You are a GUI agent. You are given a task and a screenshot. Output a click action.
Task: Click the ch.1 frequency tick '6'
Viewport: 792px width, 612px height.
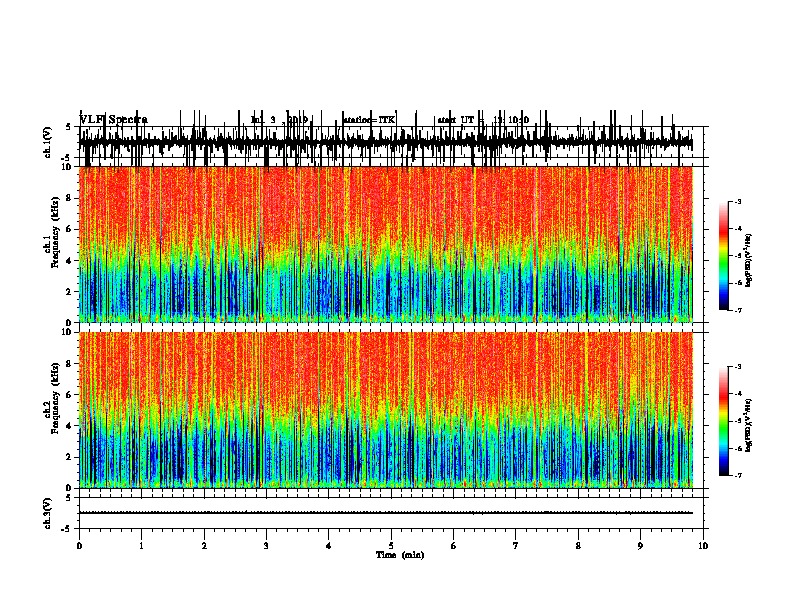click(69, 229)
